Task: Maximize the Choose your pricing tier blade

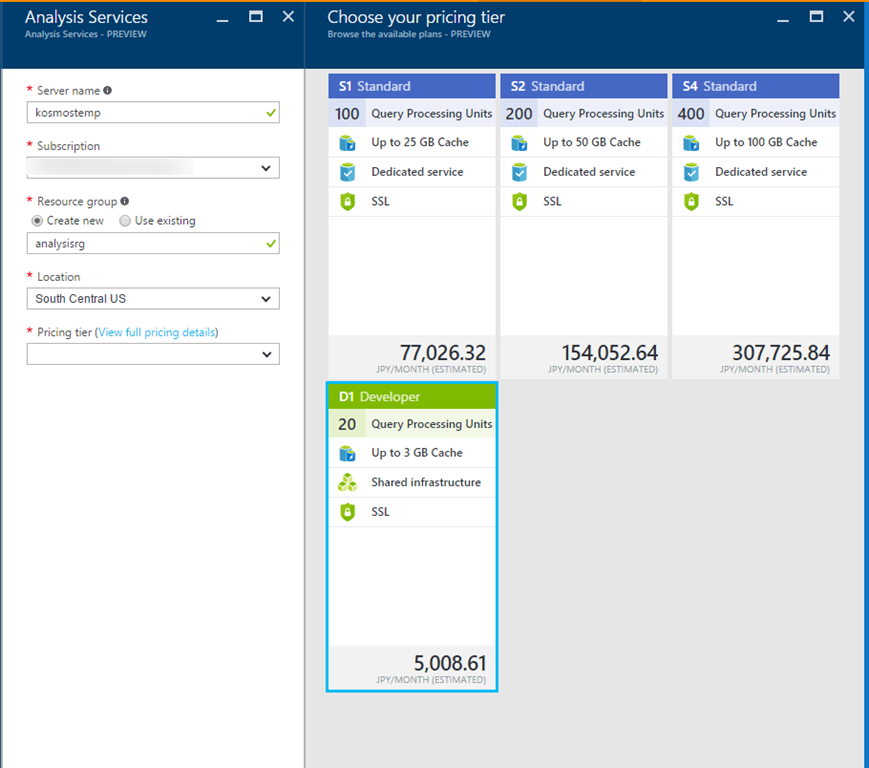Action: click(816, 17)
